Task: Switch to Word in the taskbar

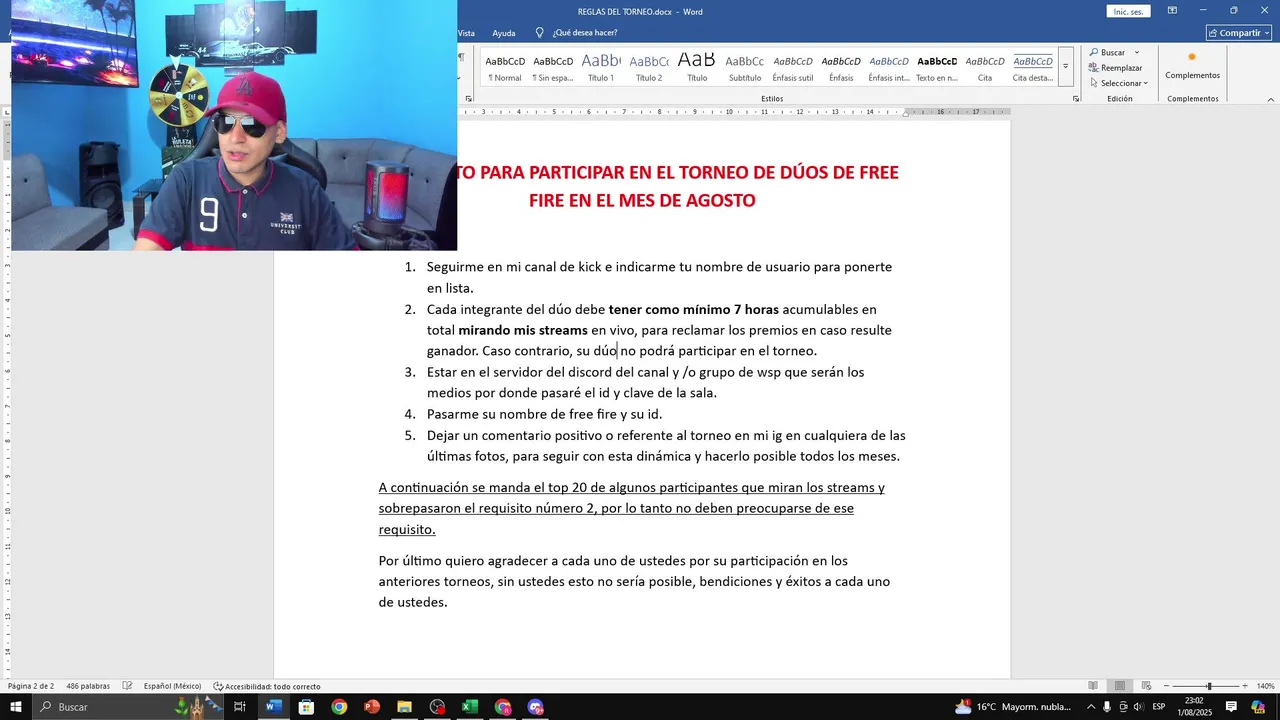Action: pyautogui.click(x=273, y=707)
